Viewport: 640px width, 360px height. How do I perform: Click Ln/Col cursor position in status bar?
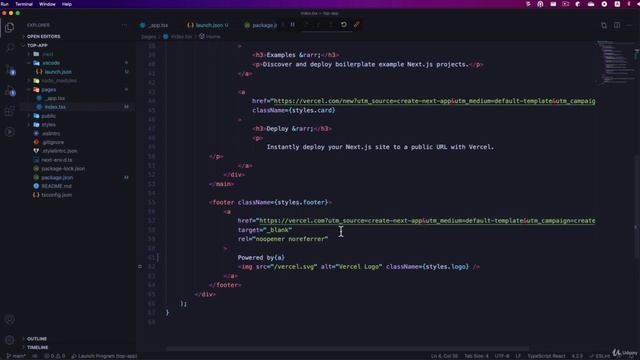tap(444, 356)
